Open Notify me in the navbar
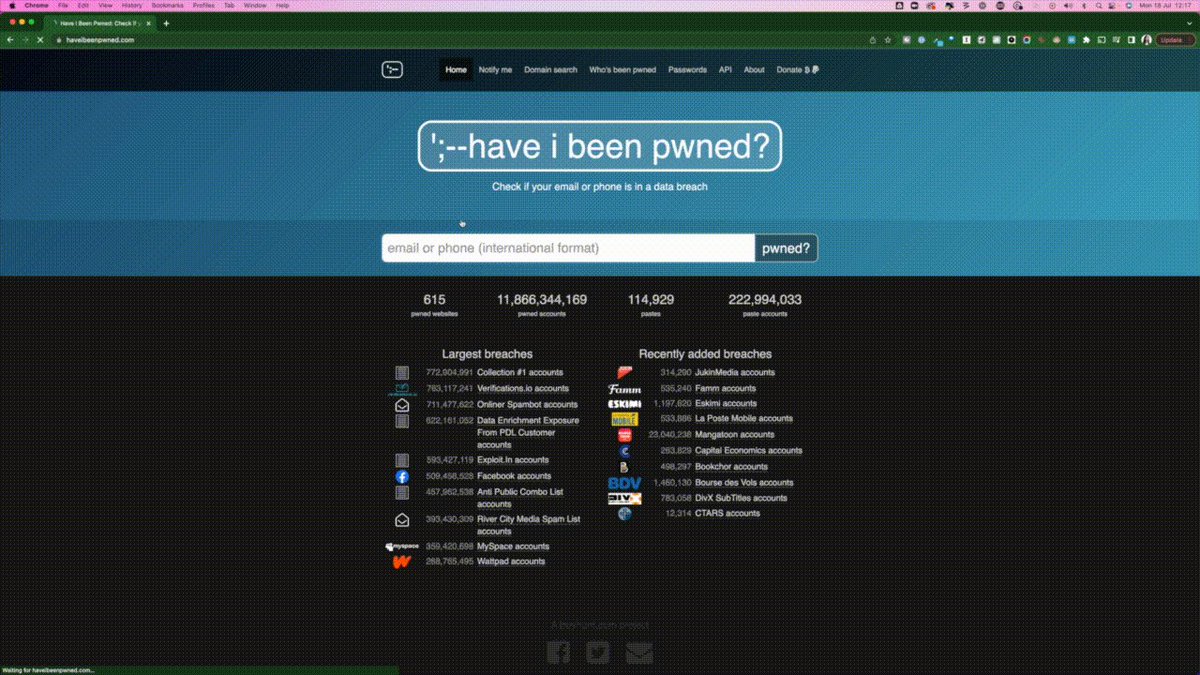 (495, 70)
